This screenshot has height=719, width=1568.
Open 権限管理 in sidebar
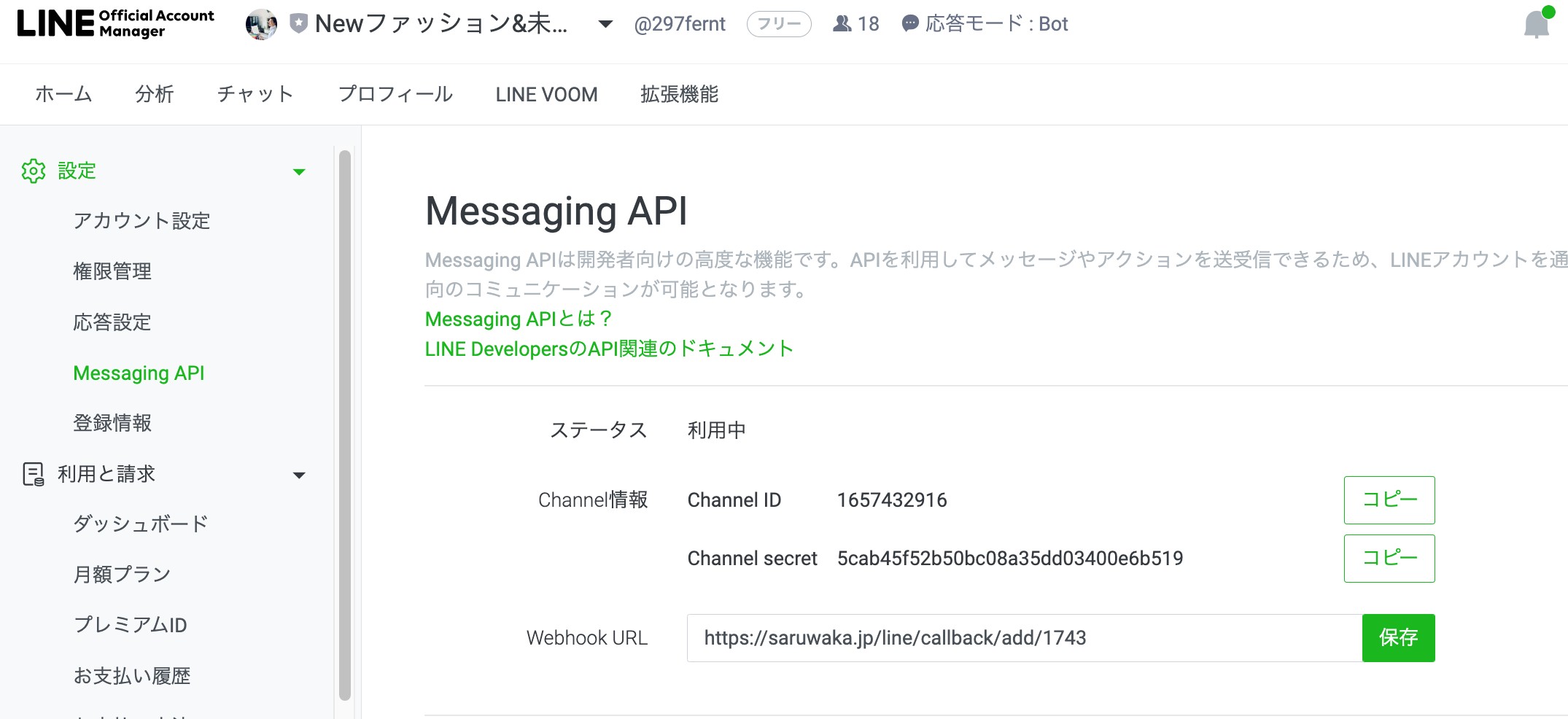click(112, 271)
